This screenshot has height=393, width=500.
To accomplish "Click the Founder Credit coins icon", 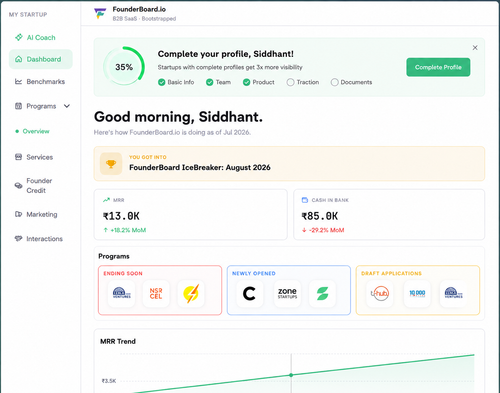I will coord(18,186).
